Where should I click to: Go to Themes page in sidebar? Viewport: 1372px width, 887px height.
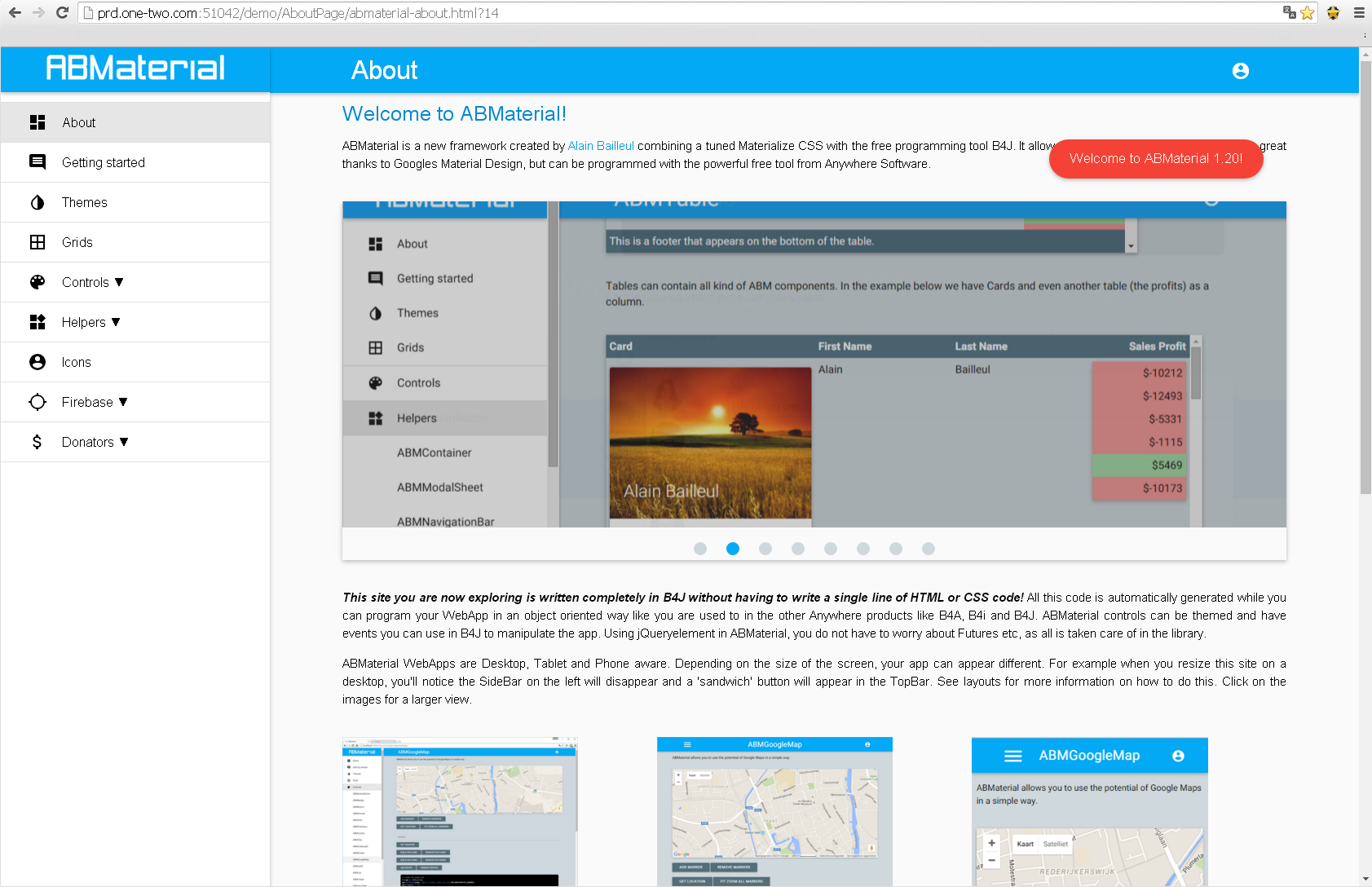tap(135, 202)
